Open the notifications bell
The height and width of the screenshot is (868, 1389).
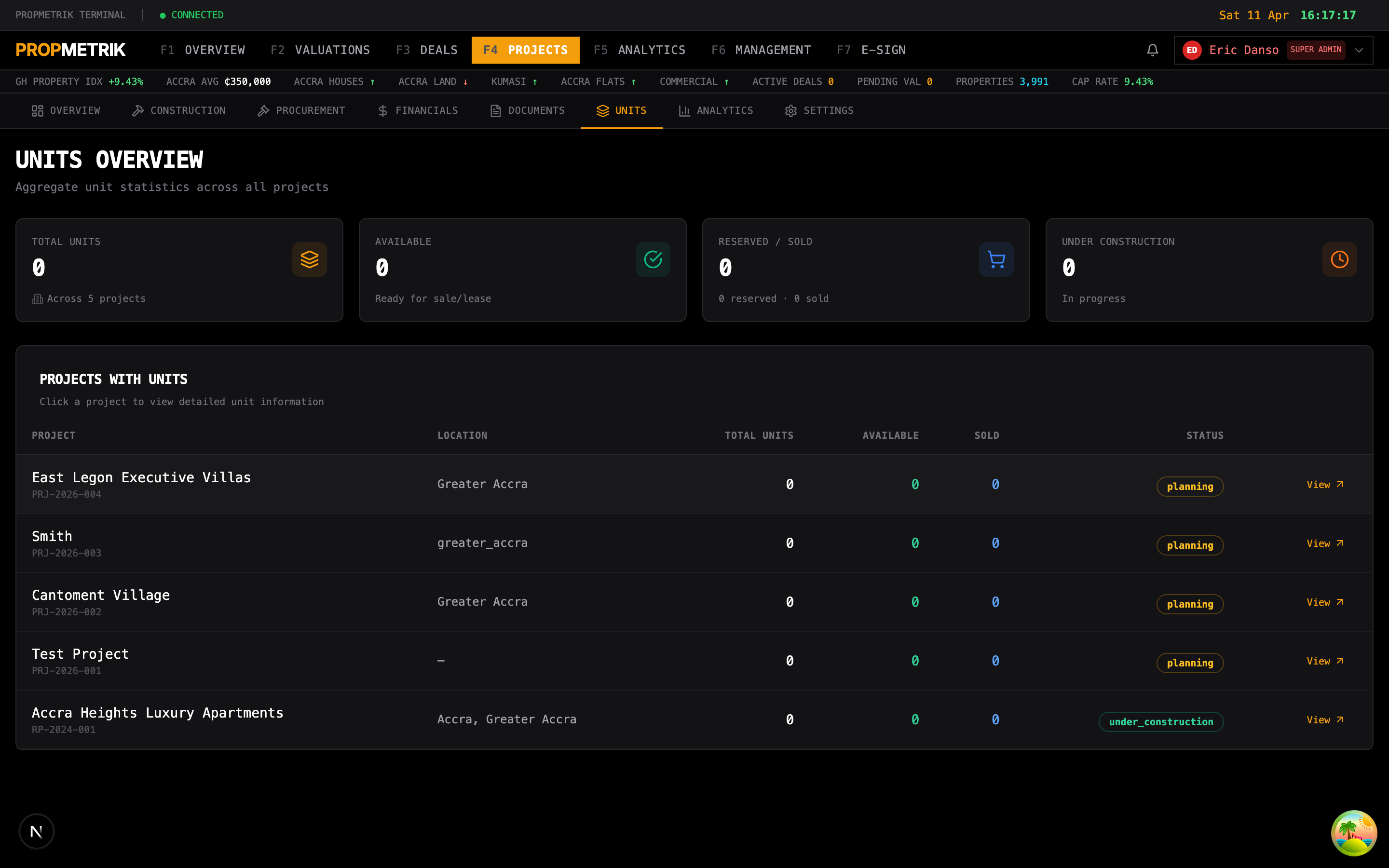click(1152, 50)
